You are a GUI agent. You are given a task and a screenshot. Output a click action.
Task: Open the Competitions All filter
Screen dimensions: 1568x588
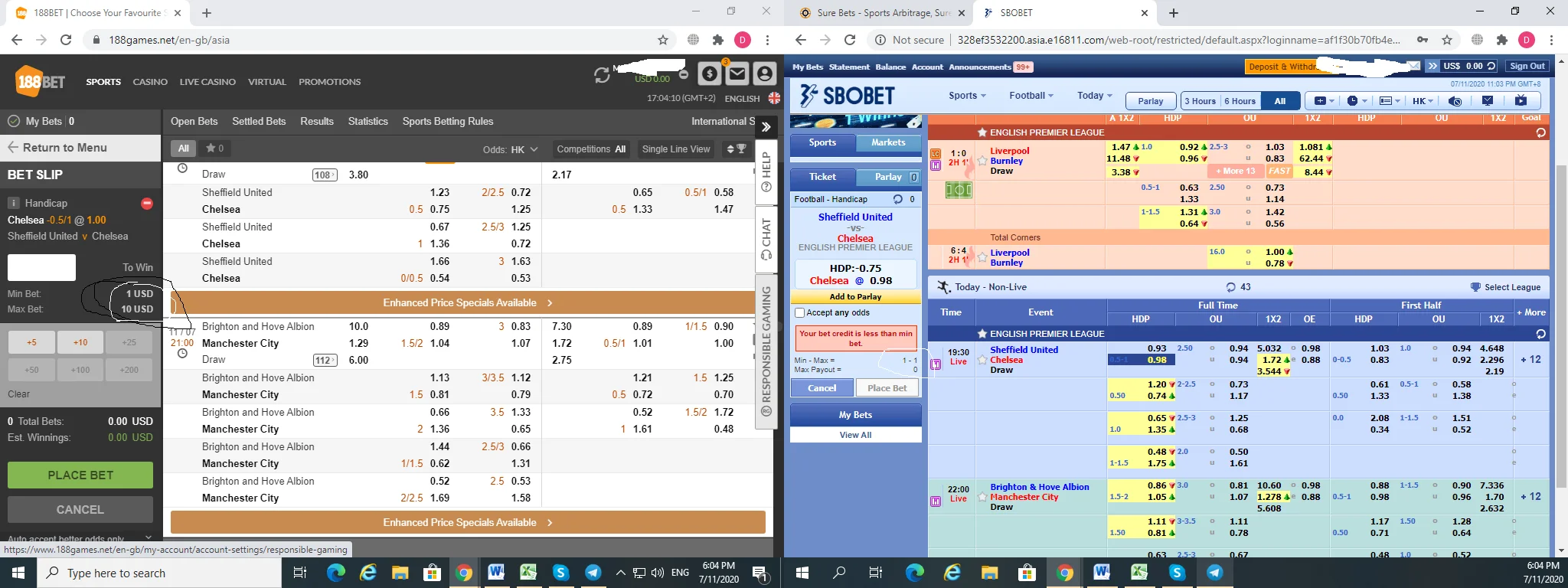point(591,149)
